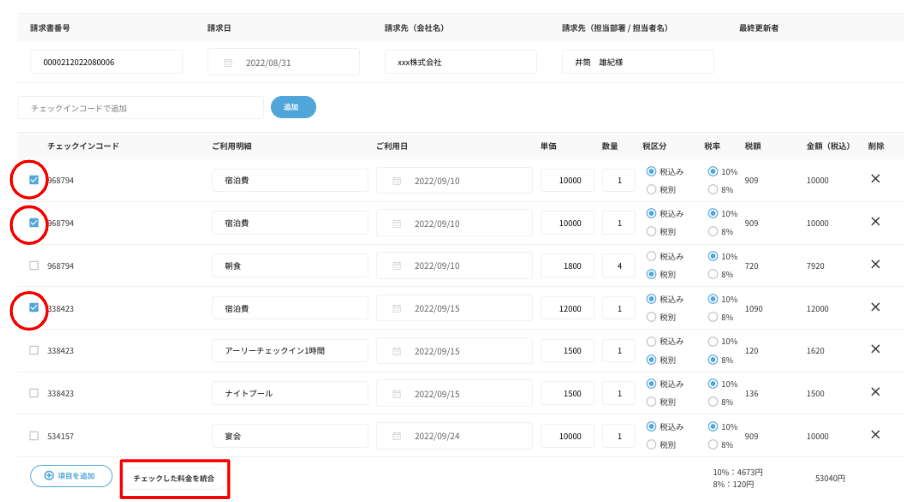The height and width of the screenshot is (502, 912).
Task: Delete the 朝食 row with X icon
Action: click(x=875, y=264)
